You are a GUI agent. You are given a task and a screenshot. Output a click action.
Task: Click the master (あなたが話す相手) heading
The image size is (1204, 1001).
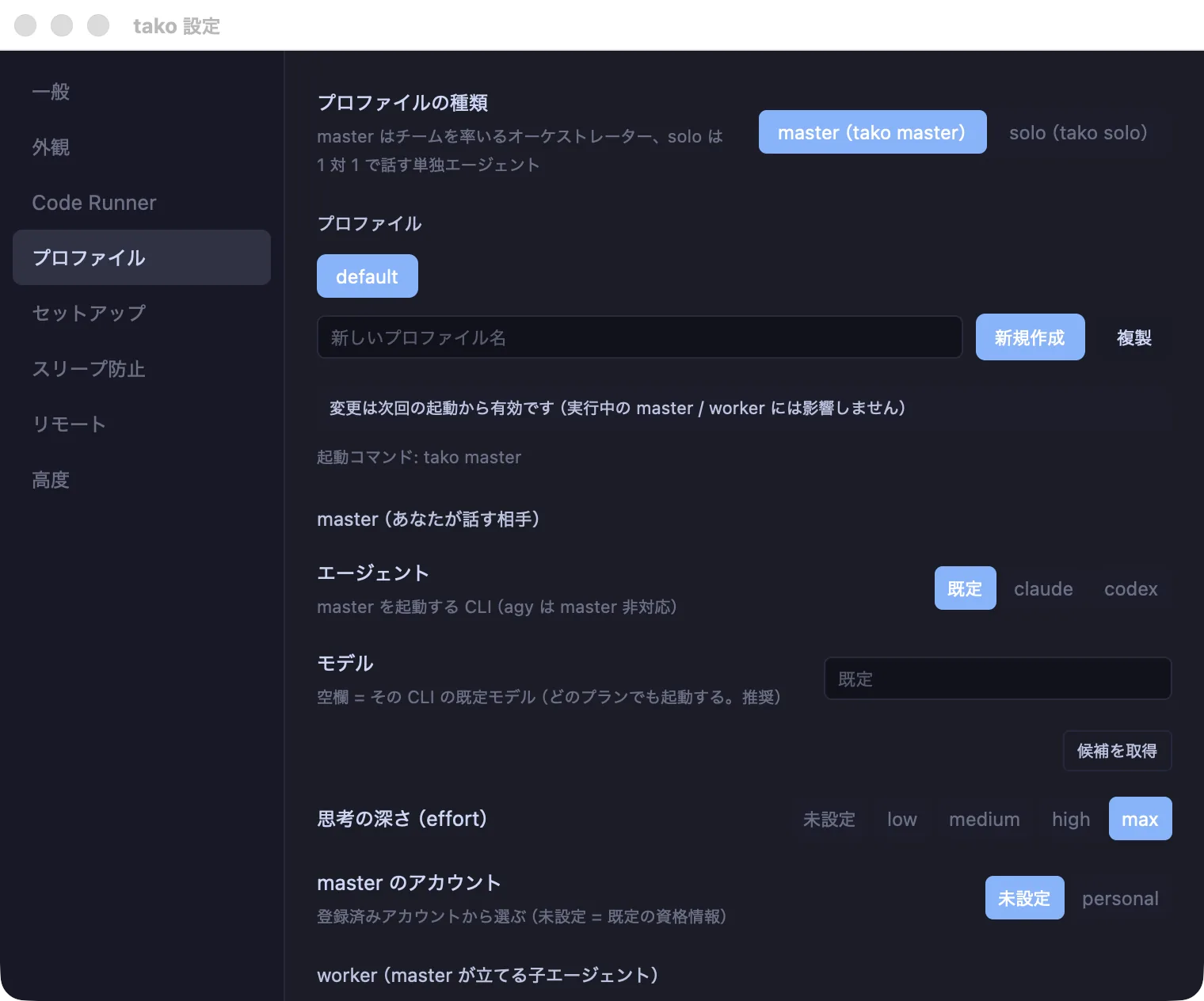point(428,519)
